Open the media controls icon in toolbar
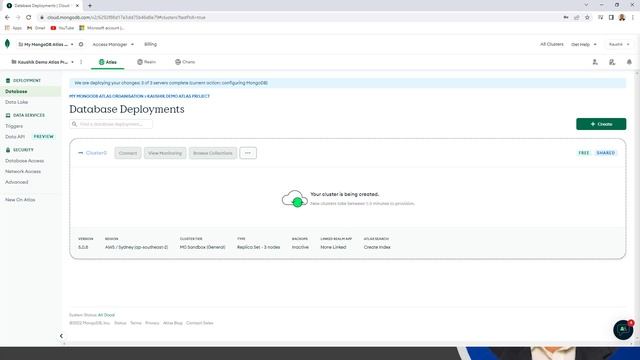 click(x=600, y=17)
